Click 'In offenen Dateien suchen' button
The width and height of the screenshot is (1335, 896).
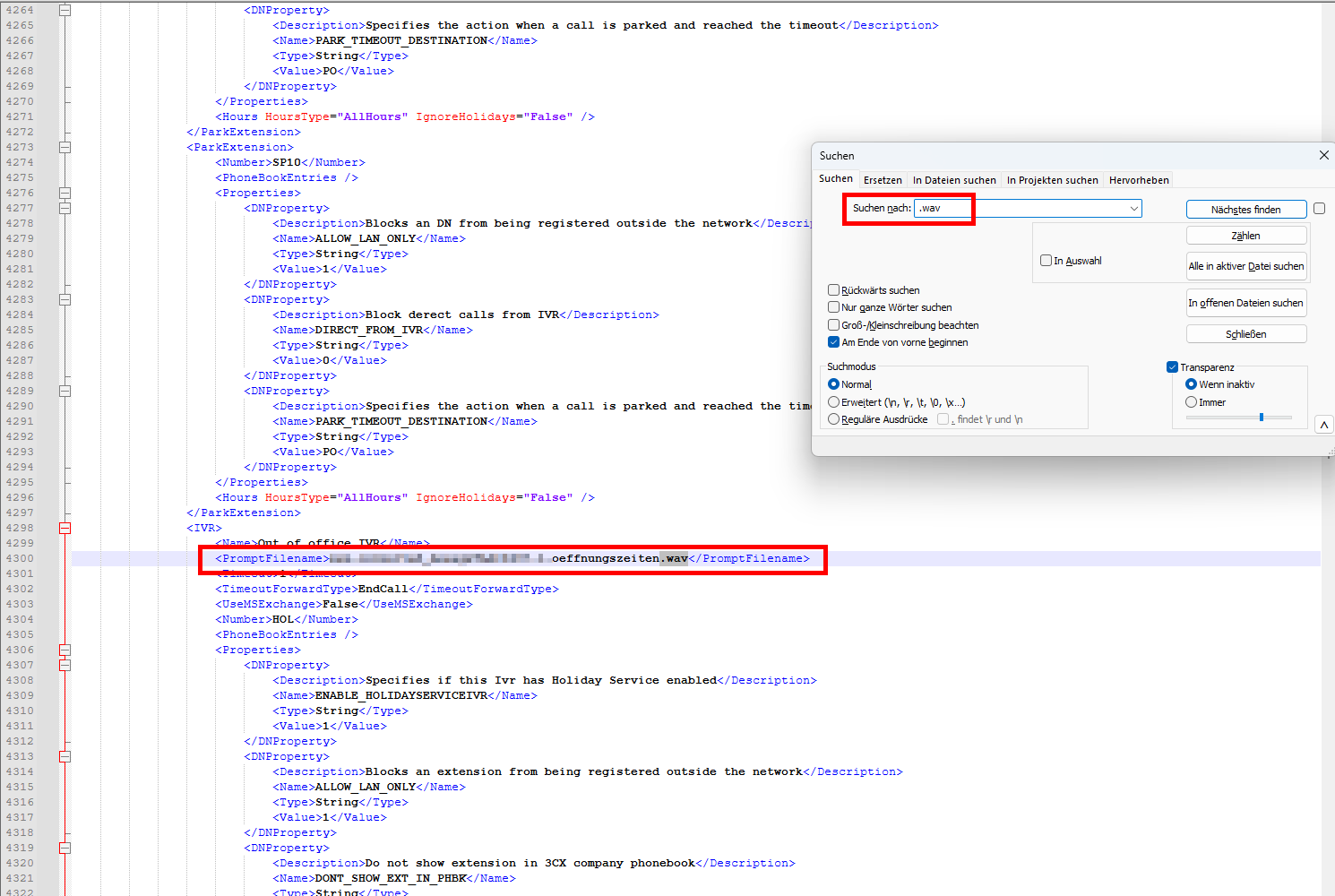1246,303
